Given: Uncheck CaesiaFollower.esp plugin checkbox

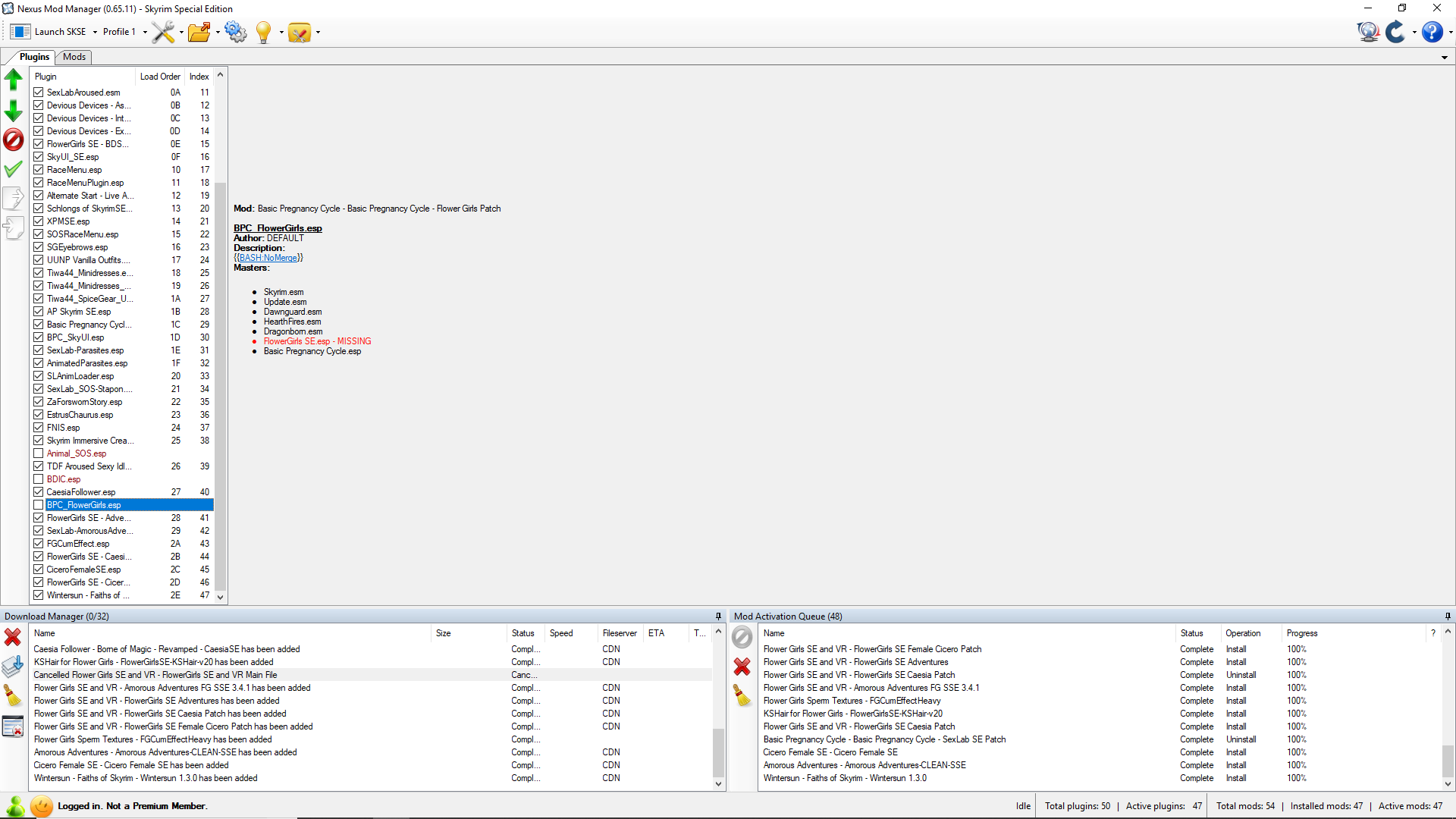Looking at the screenshot, I should [x=39, y=492].
